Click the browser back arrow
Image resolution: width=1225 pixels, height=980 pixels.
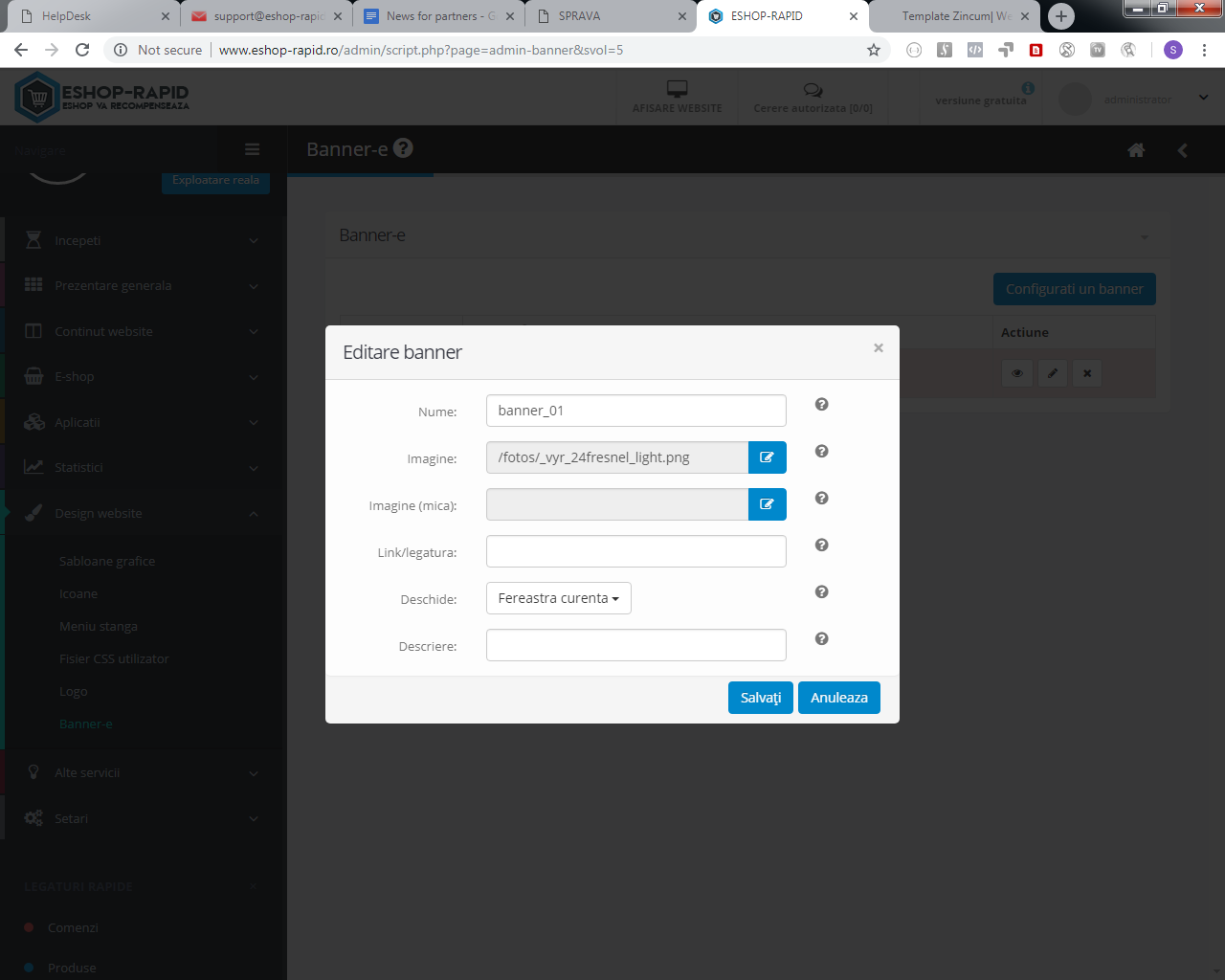coord(21,50)
